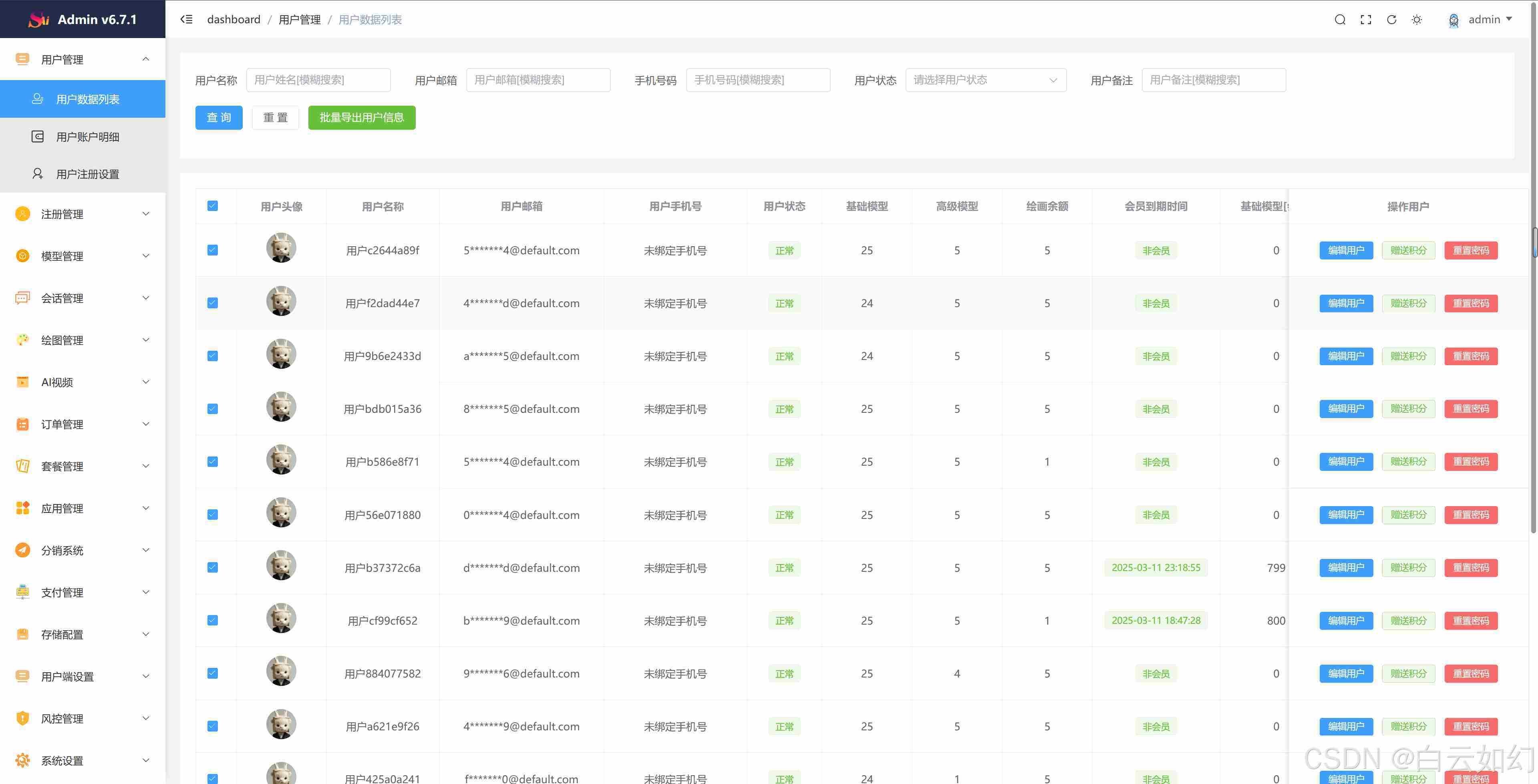Open the 用户账户明细 menu item

[x=88, y=137]
